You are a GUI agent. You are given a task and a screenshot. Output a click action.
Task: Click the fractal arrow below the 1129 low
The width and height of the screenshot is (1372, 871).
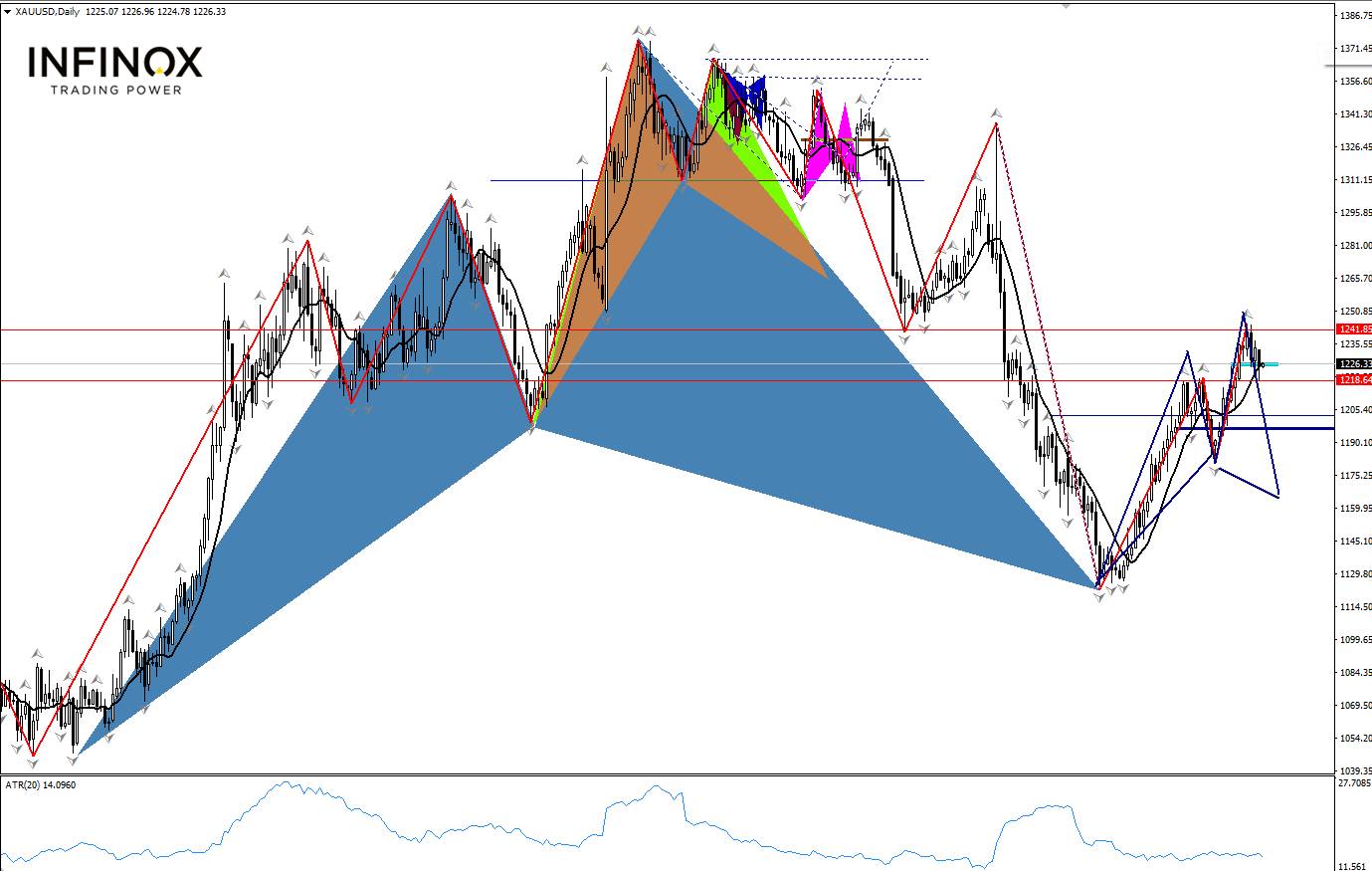tap(1099, 597)
